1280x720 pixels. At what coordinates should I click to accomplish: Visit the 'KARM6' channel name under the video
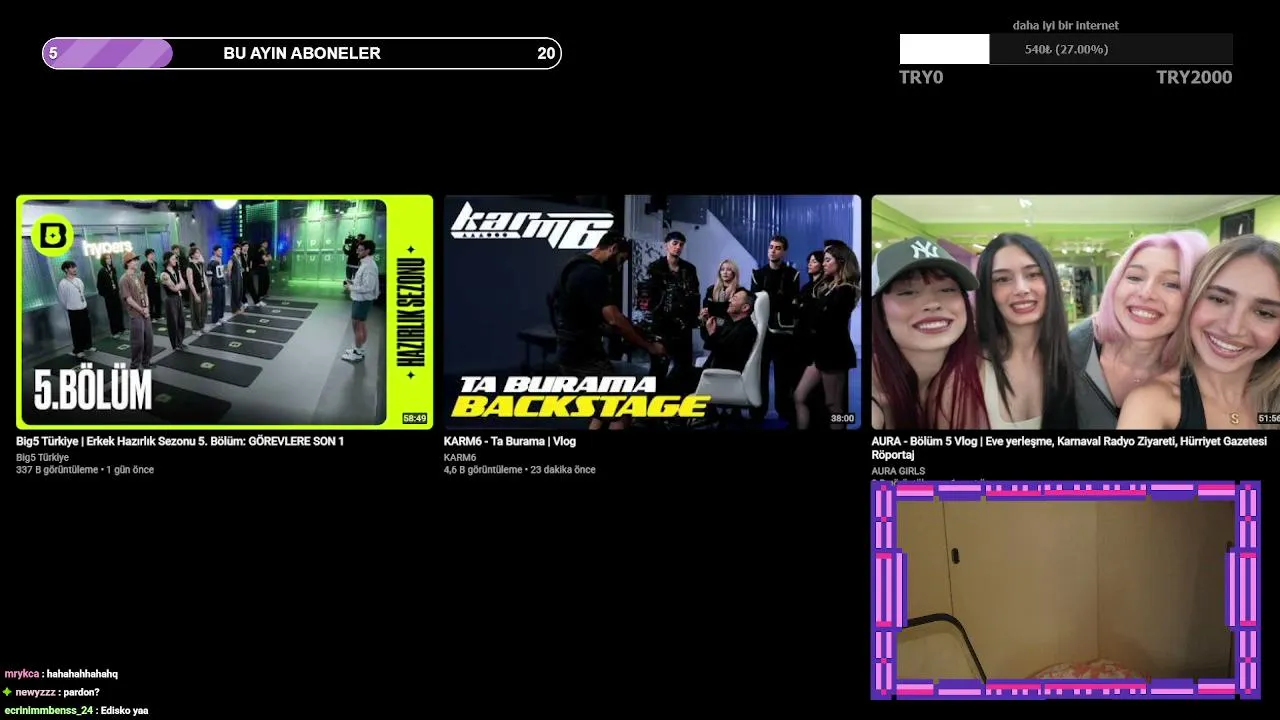click(460, 457)
